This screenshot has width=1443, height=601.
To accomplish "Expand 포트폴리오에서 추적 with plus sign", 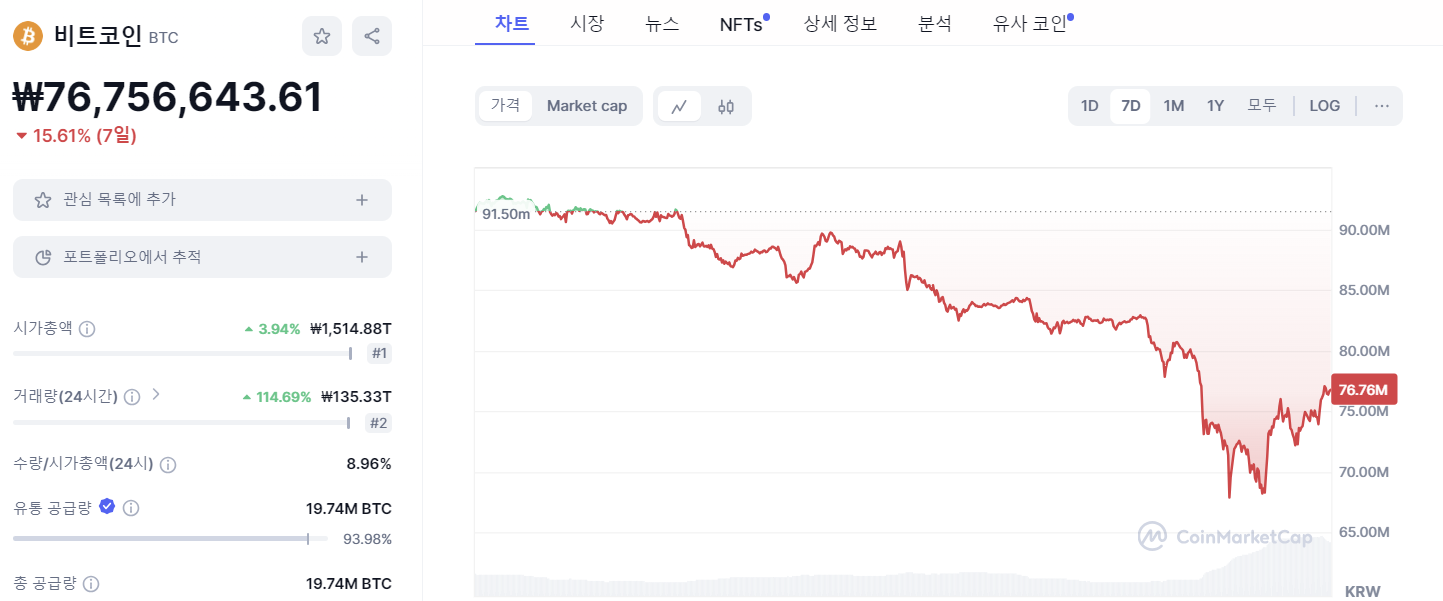I will pos(362,257).
